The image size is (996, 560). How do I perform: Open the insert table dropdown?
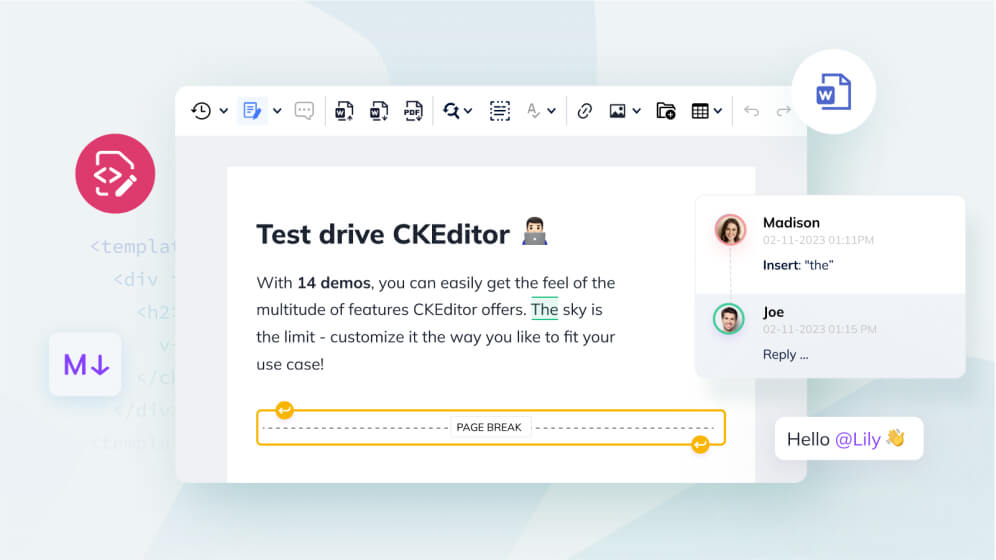pyautogui.click(x=706, y=111)
